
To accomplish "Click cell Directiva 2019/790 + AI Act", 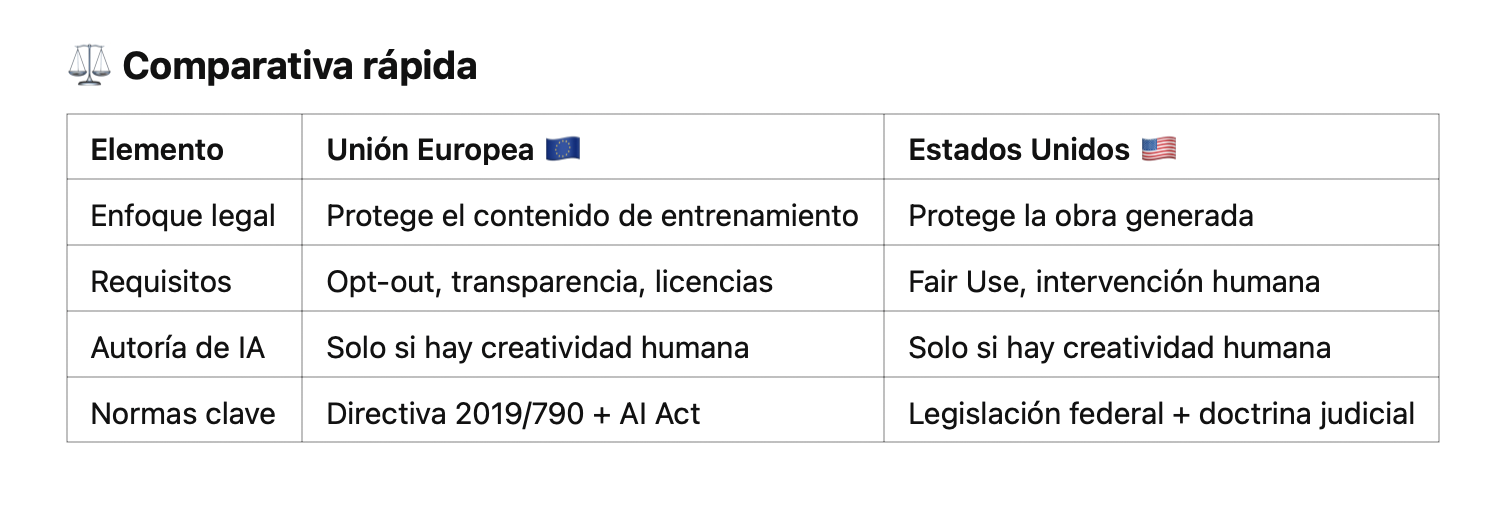I will pyautogui.click(x=514, y=413).
